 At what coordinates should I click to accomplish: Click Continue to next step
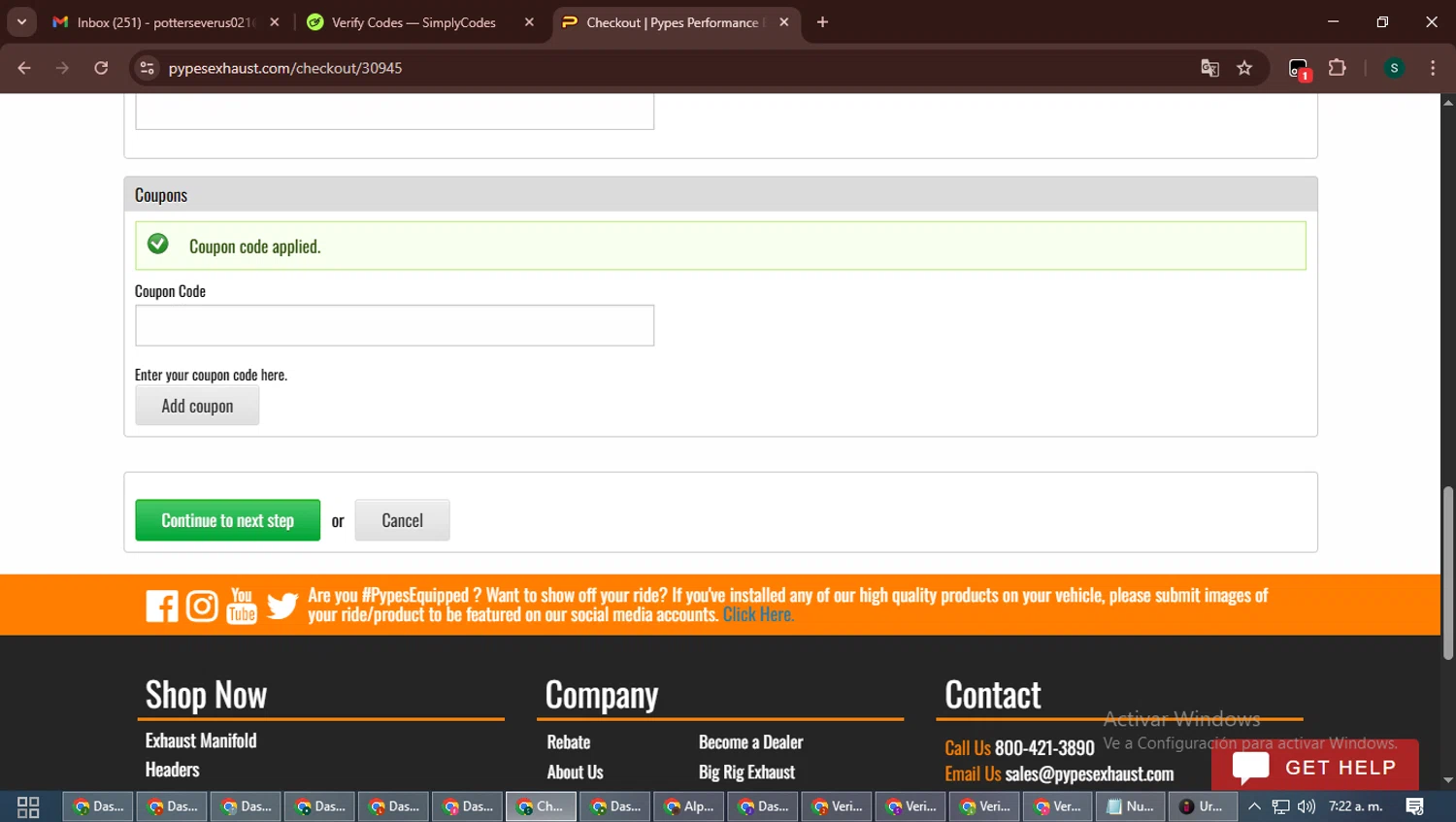click(x=227, y=520)
